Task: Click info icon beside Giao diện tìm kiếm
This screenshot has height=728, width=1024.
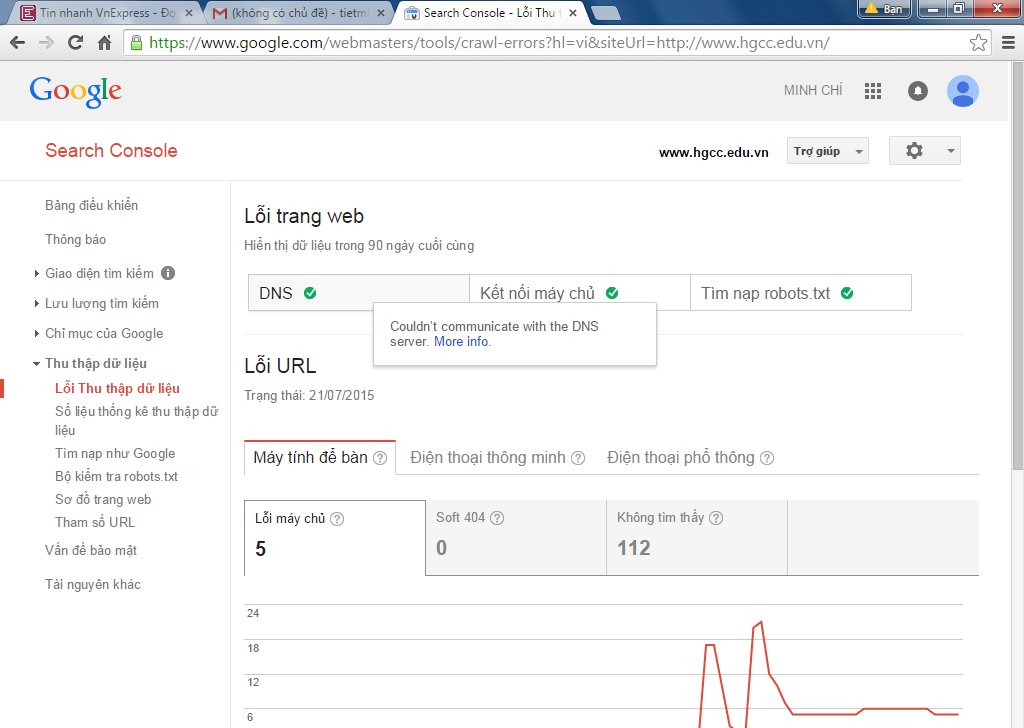Action: (168, 273)
